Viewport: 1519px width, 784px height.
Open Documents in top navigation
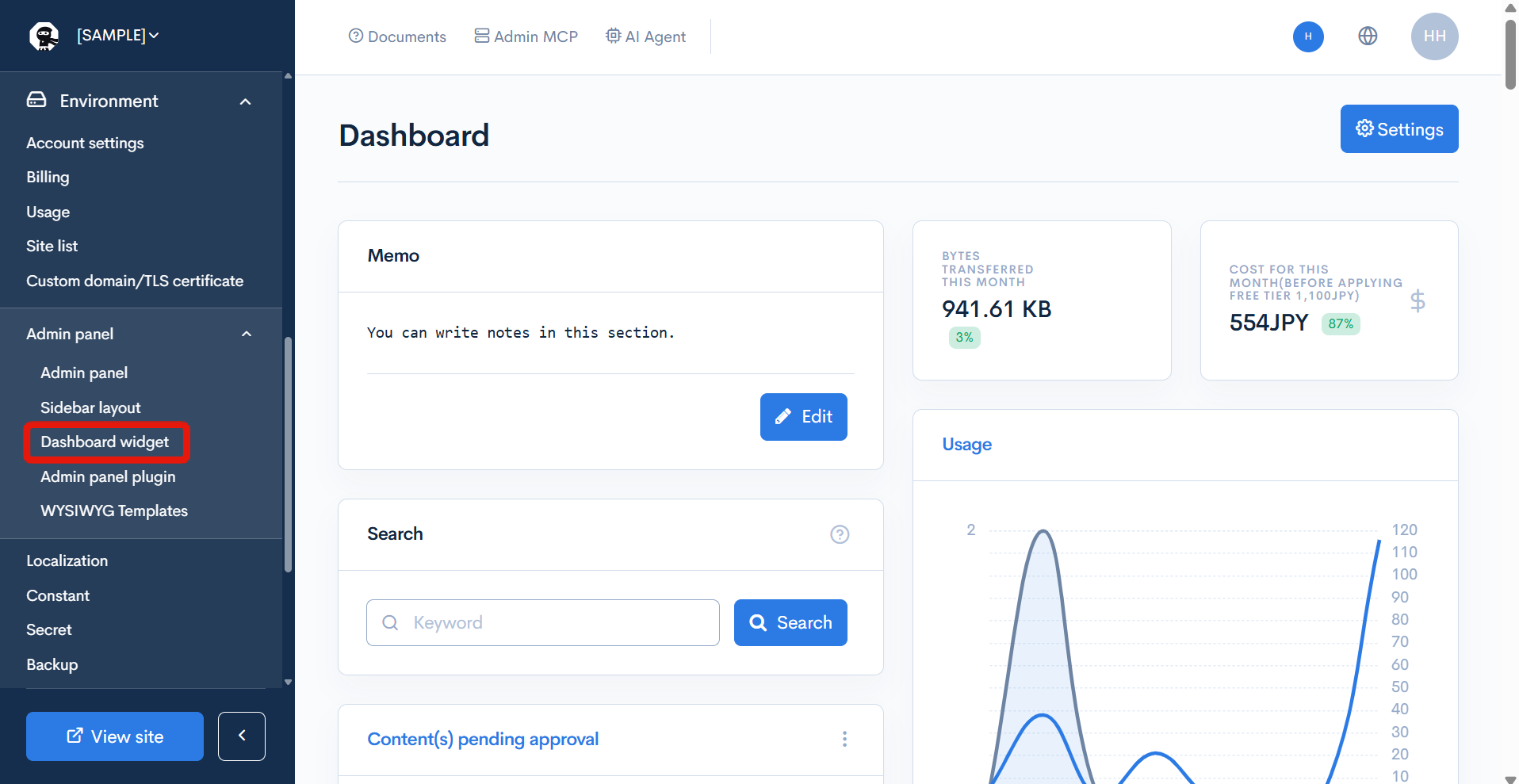pos(397,36)
